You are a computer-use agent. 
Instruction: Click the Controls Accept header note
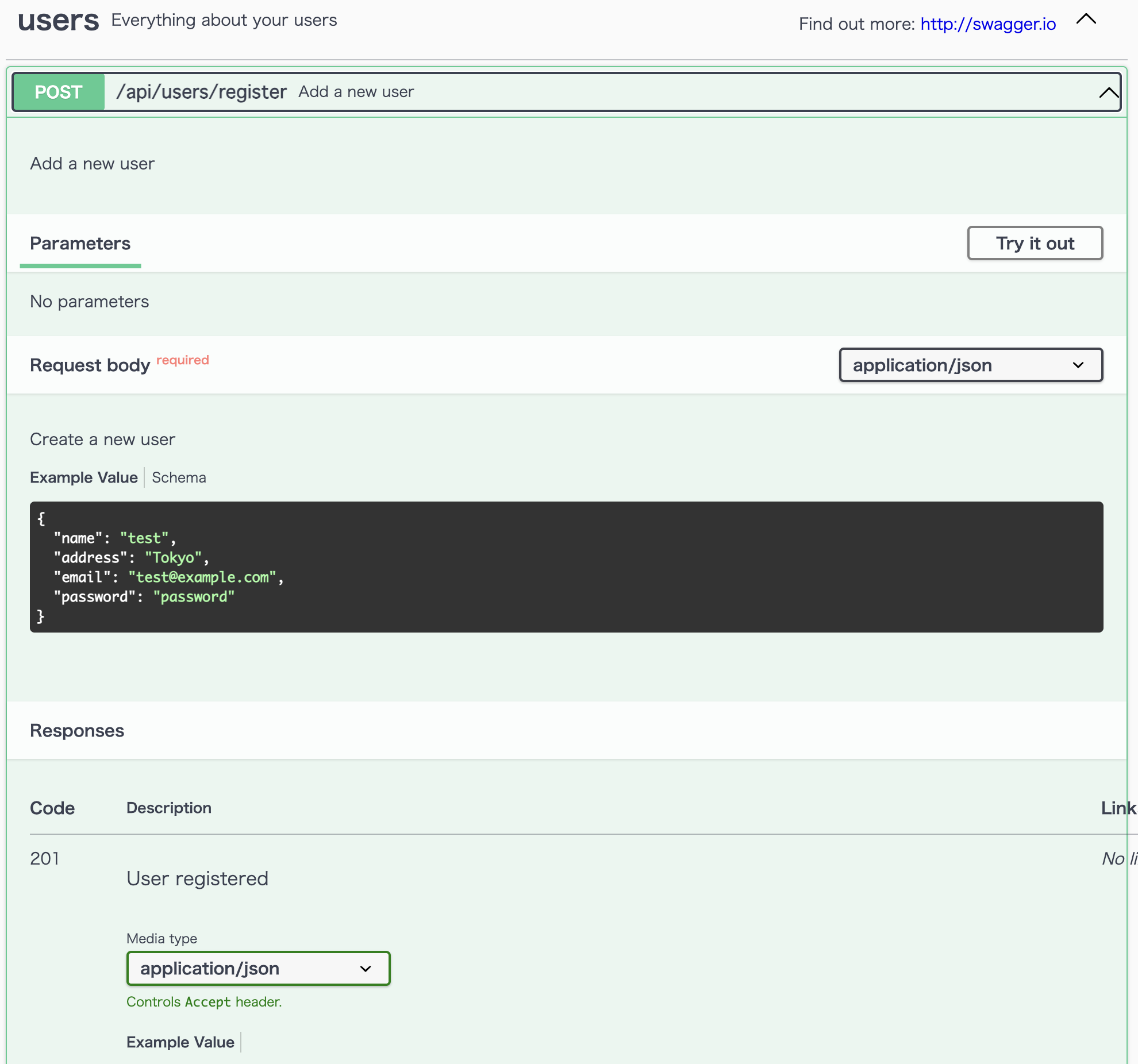[204, 1001]
